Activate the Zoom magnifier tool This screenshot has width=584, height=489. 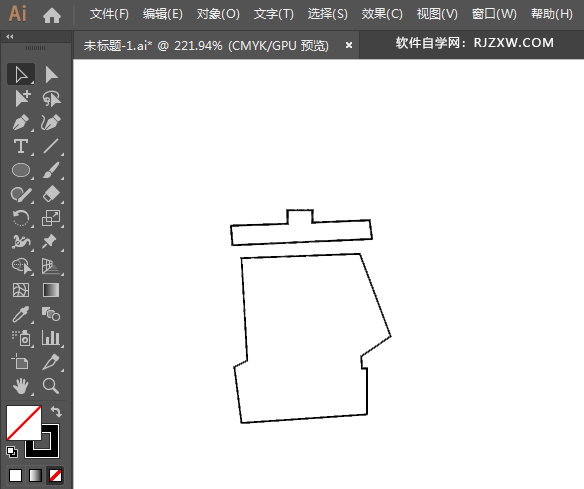51,386
